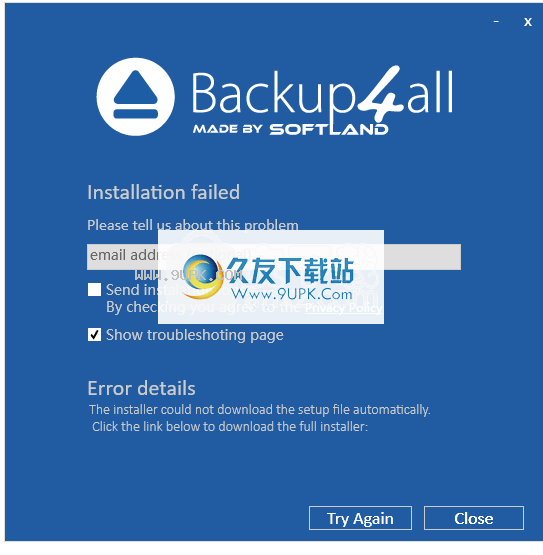This screenshot has width=543, height=555.
Task: Click the 9UPK watermark globe icon
Action: point(202,277)
